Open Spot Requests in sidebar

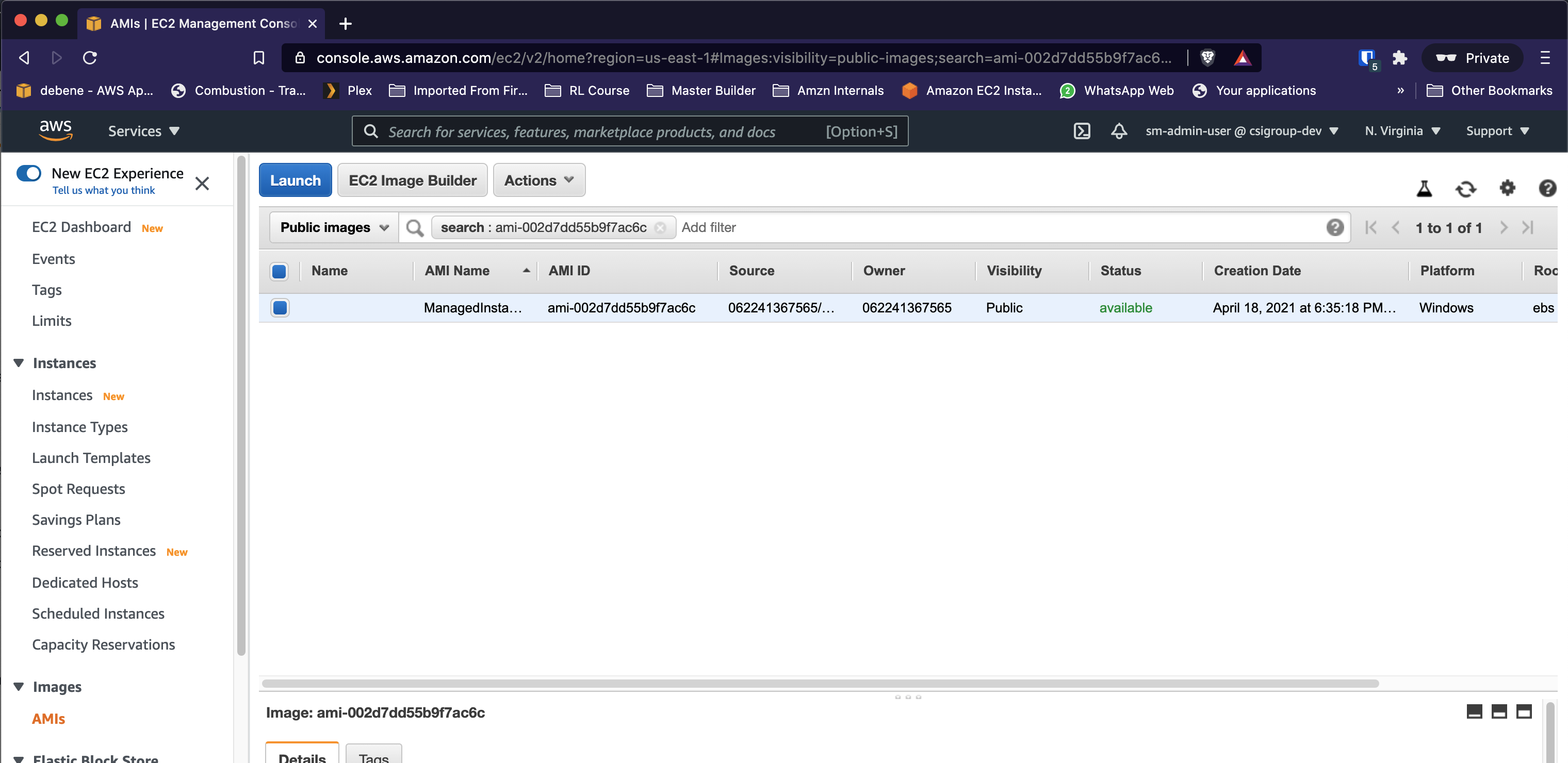click(x=78, y=489)
